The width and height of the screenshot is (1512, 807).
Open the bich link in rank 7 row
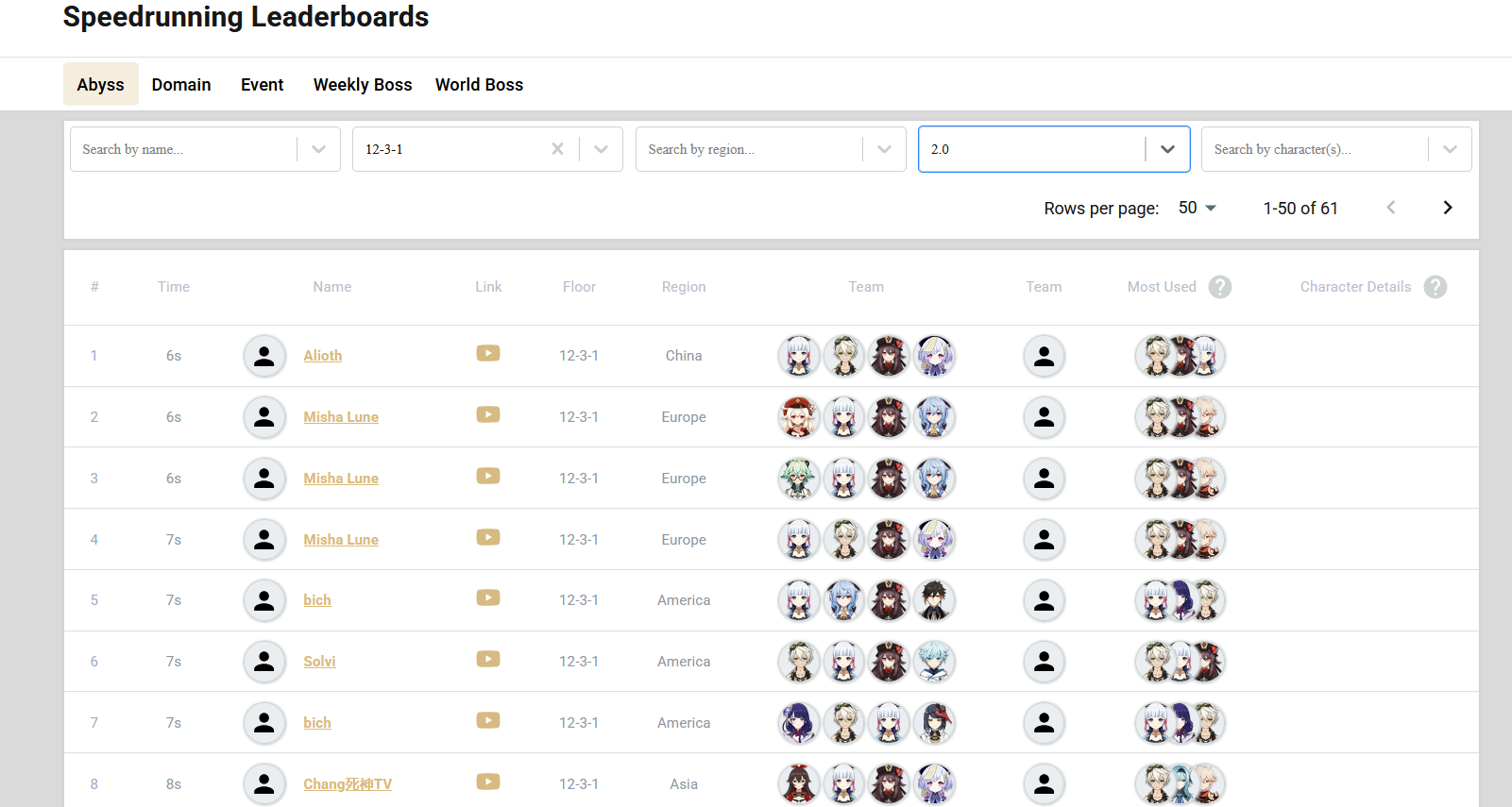click(317, 723)
